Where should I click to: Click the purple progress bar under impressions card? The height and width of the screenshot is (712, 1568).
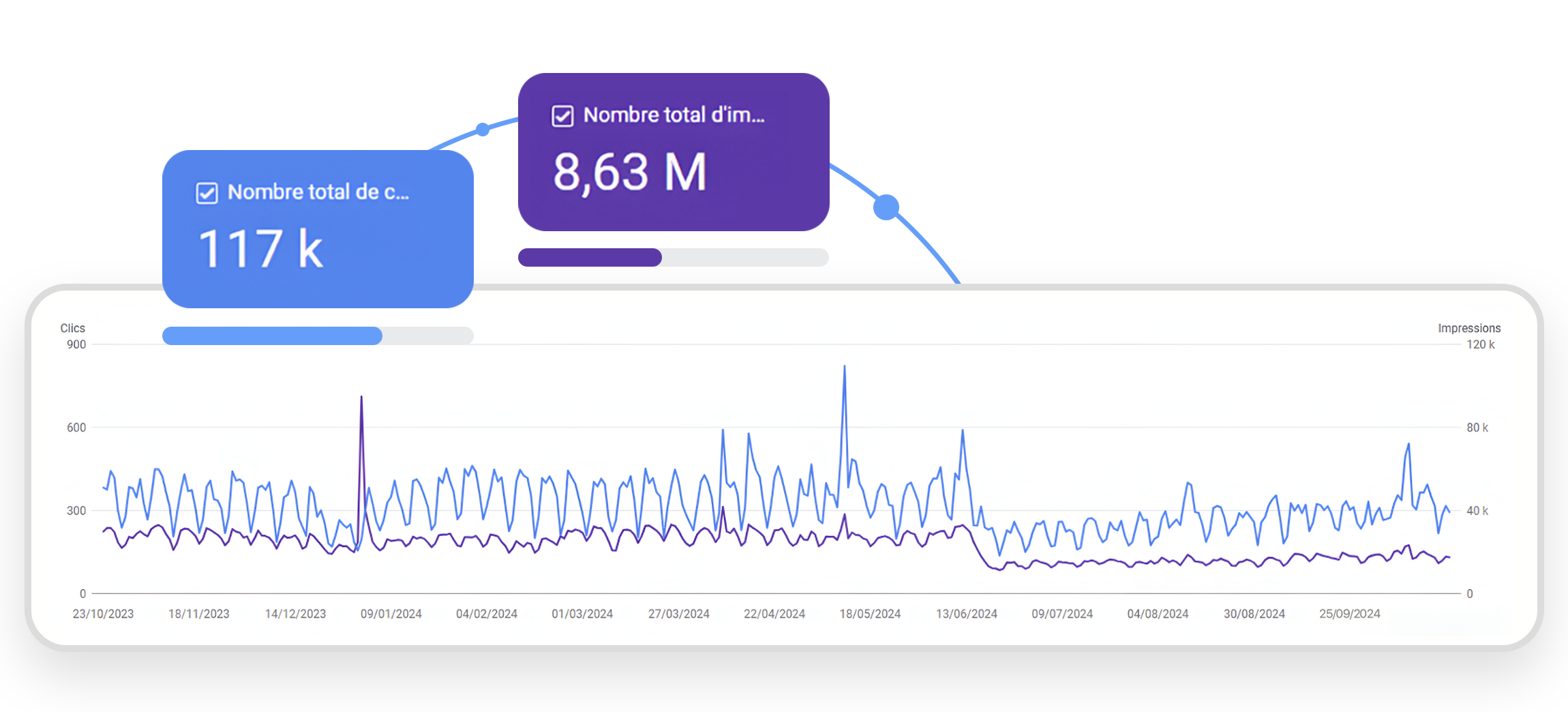click(x=674, y=257)
